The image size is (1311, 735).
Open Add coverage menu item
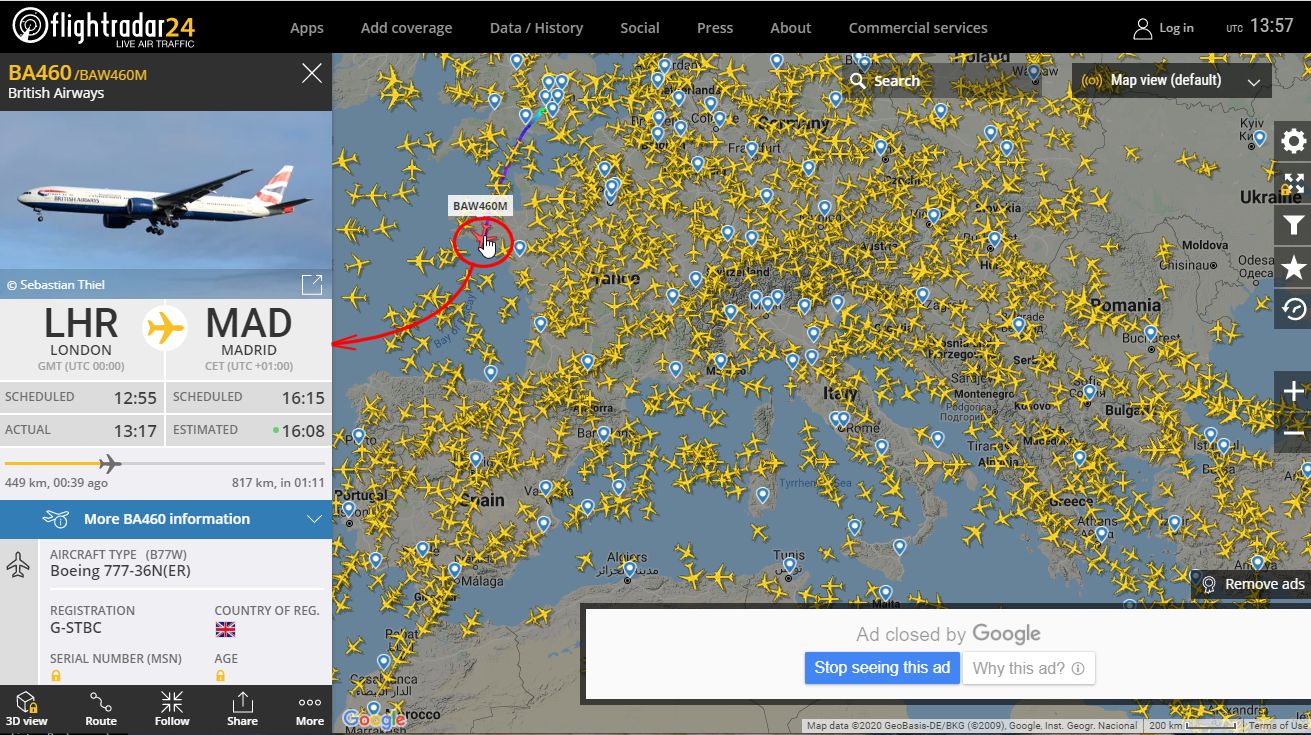tap(406, 28)
